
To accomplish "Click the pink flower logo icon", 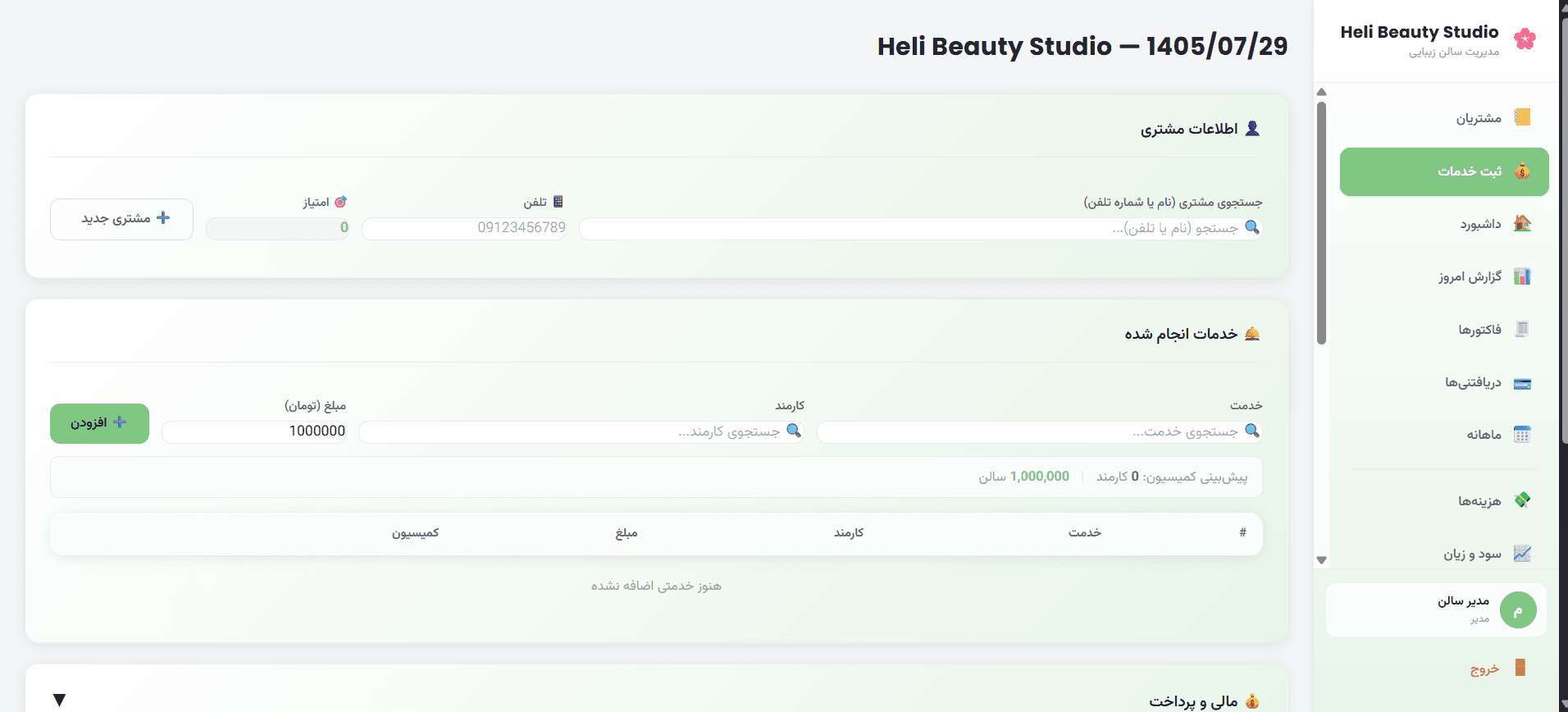I will pos(1525,39).
